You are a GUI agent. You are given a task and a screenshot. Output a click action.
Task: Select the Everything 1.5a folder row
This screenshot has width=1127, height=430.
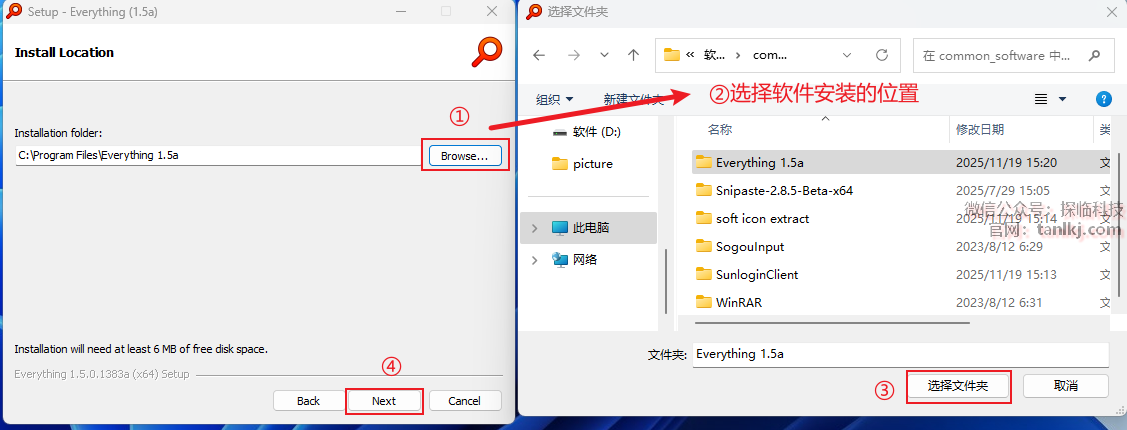pos(902,163)
